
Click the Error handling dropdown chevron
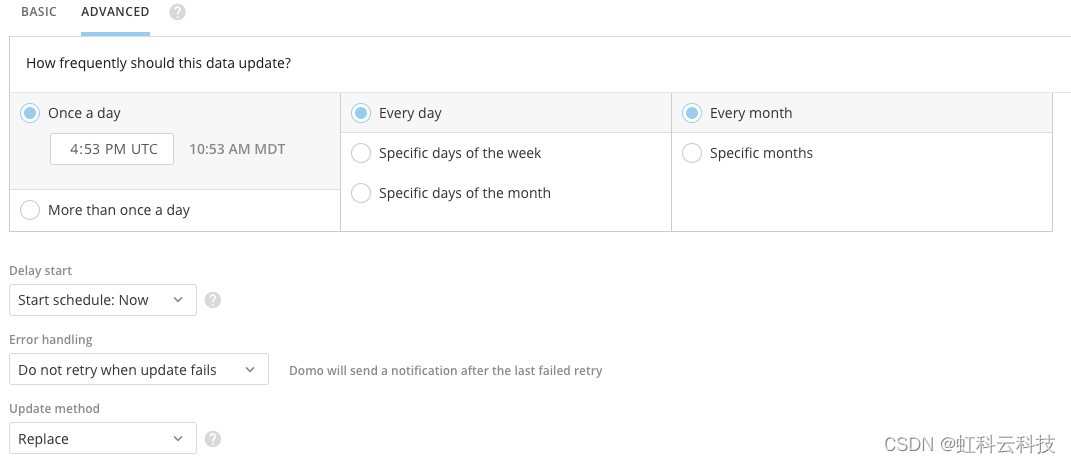[x=250, y=369]
